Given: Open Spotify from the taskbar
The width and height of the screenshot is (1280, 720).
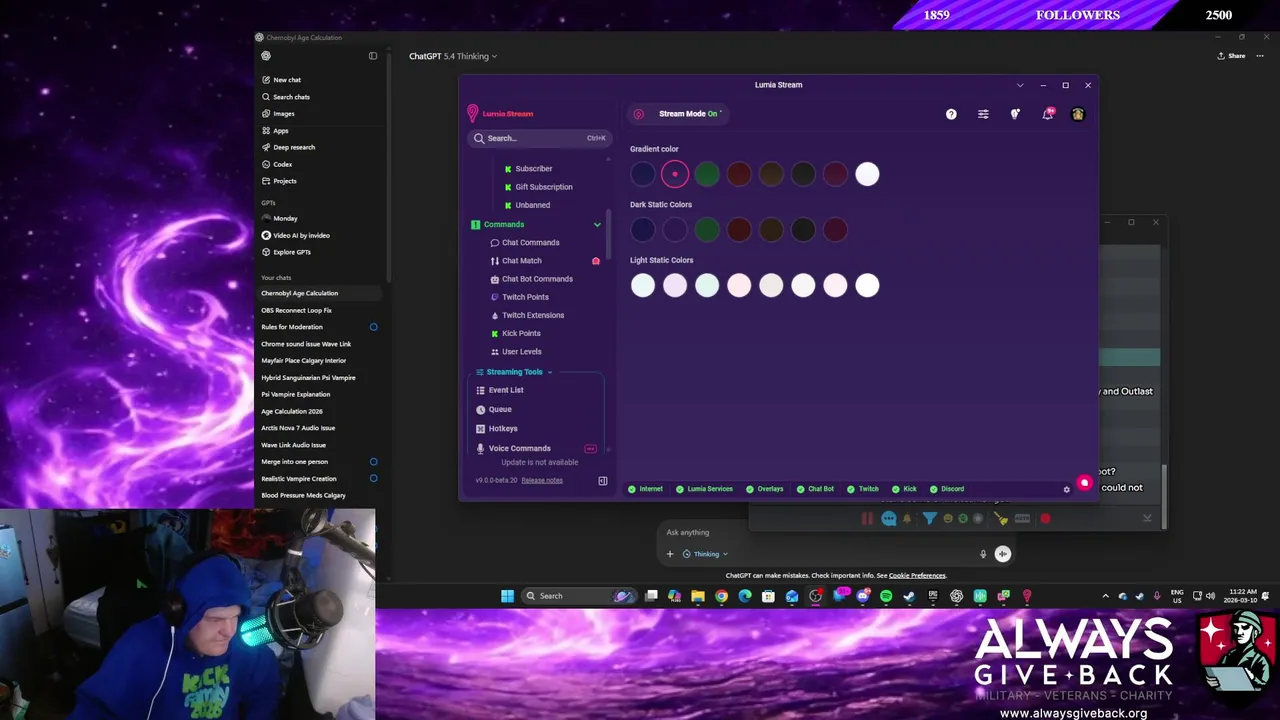Looking at the screenshot, I should click(886, 596).
